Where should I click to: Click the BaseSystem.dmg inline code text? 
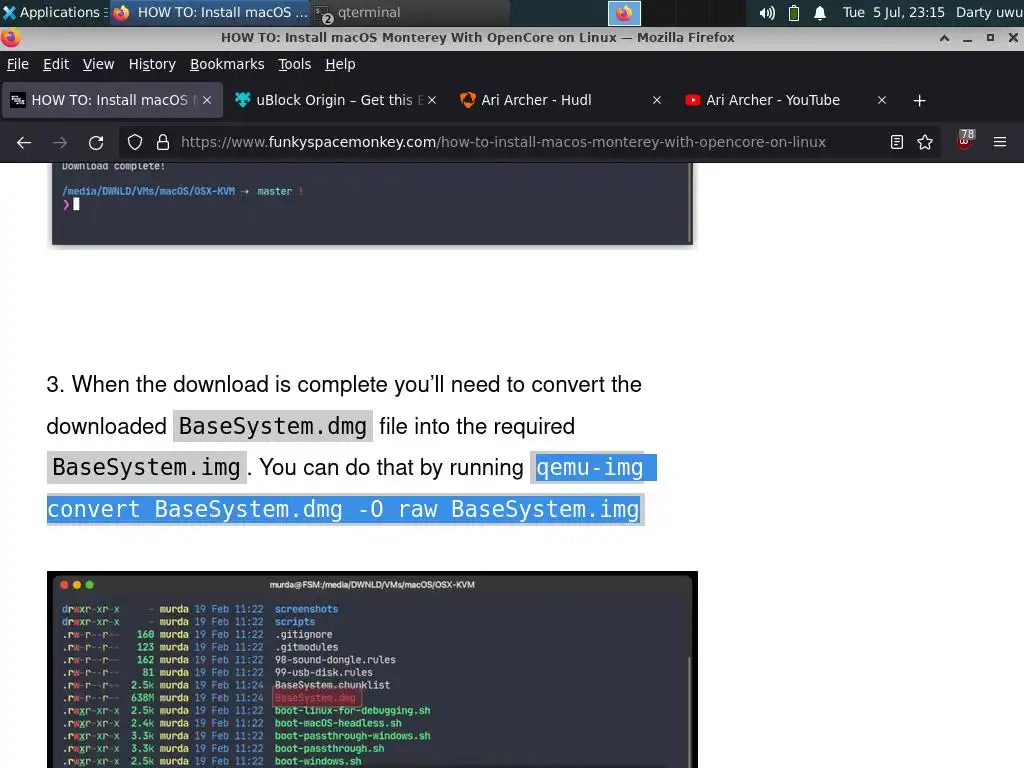(x=273, y=426)
